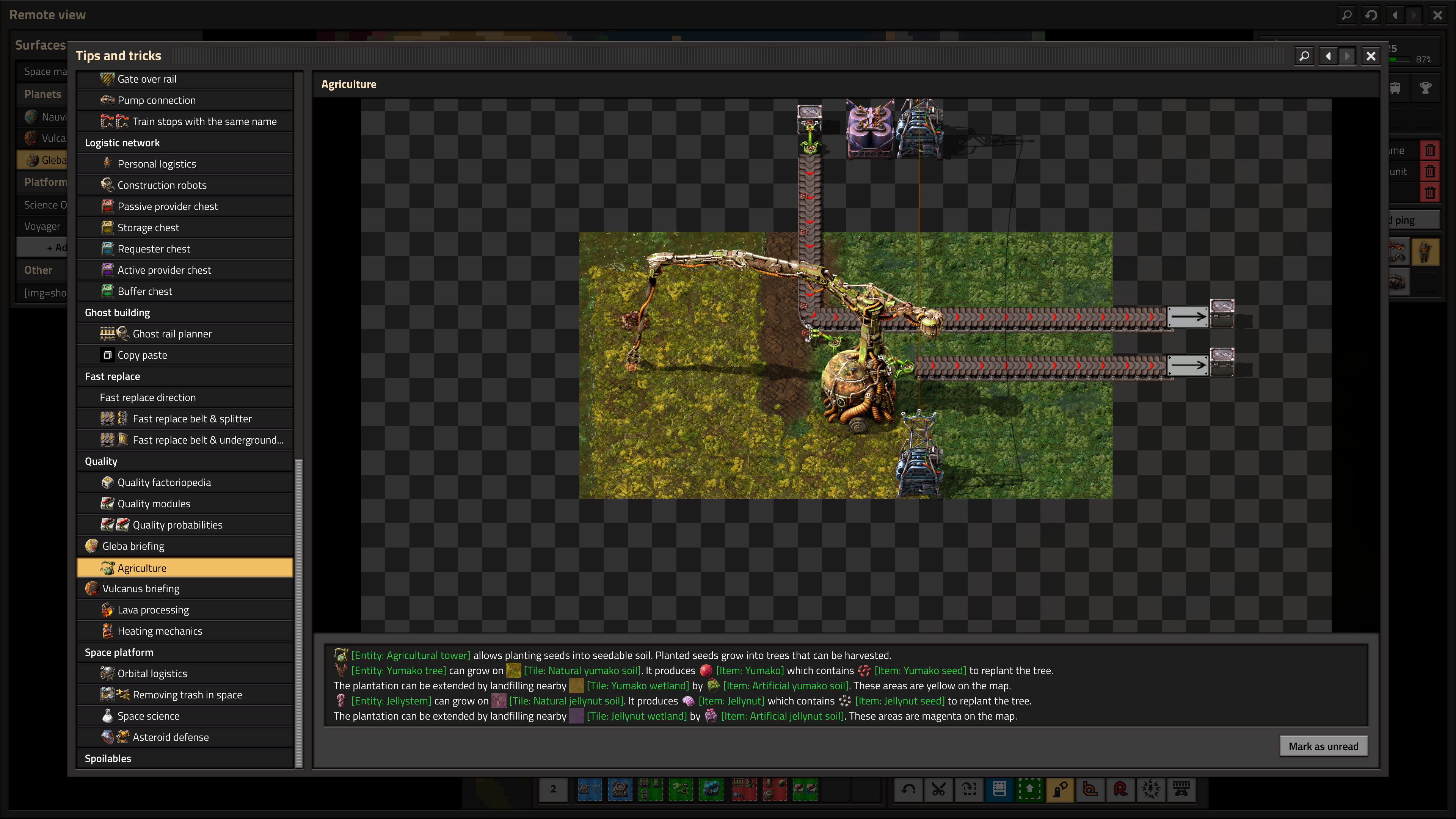
Task: Open the Orbital logistics tip
Action: (x=185, y=674)
